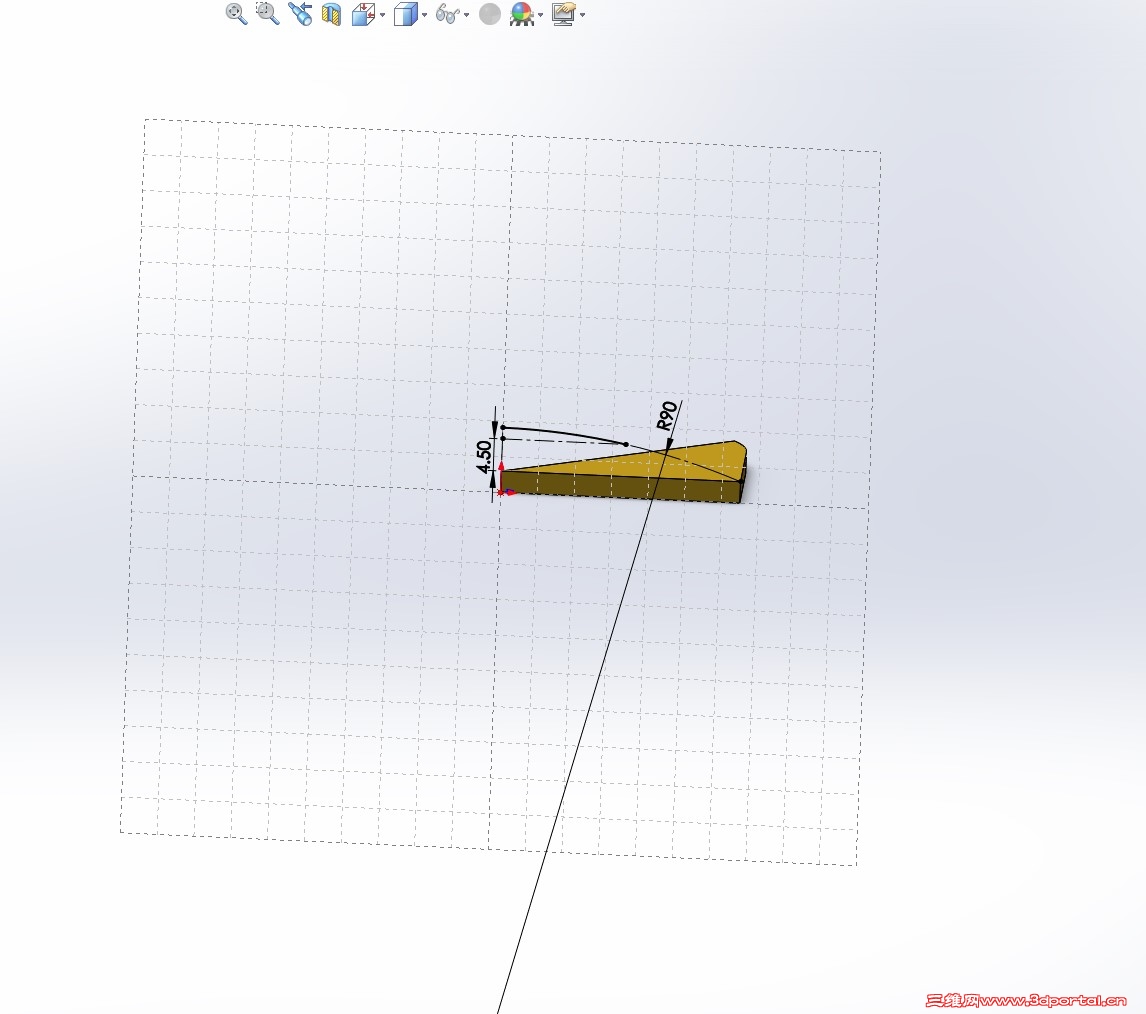Image resolution: width=1146 pixels, height=1014 pixels.
Task: Open the View Settings dropdown arrow
Action: coord(583,15)
